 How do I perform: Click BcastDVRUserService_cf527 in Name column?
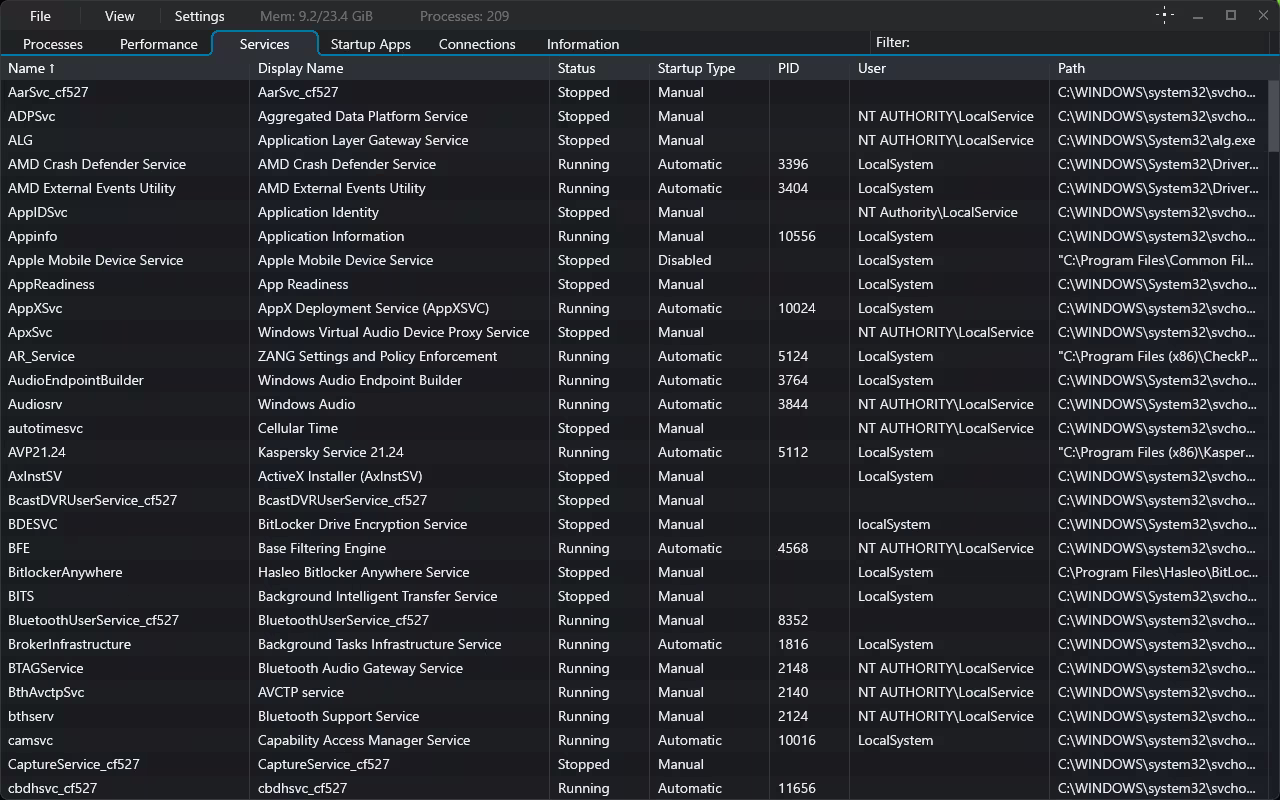click(93, 500)
